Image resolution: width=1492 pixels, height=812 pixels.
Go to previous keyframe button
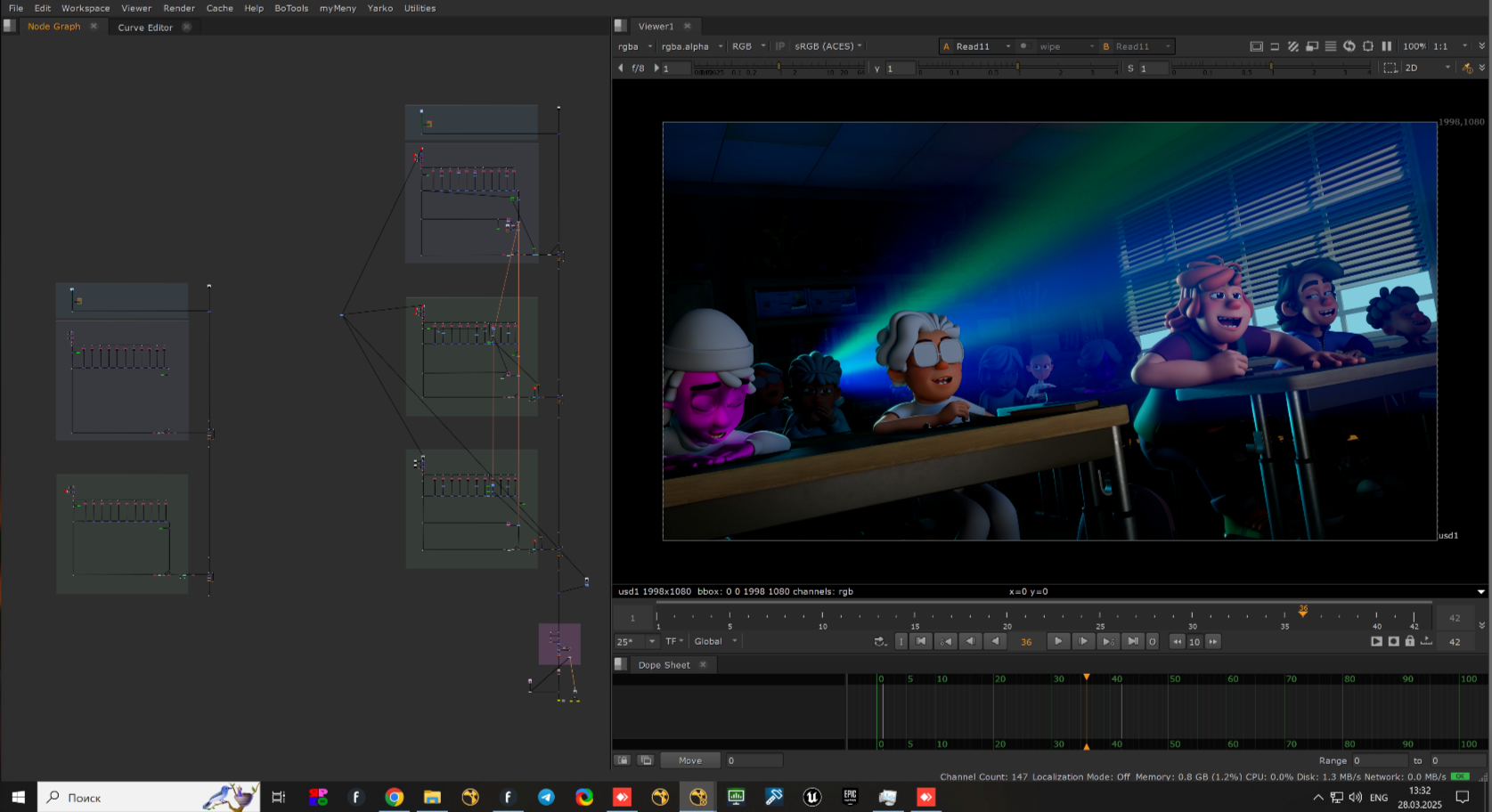(946, 641)
